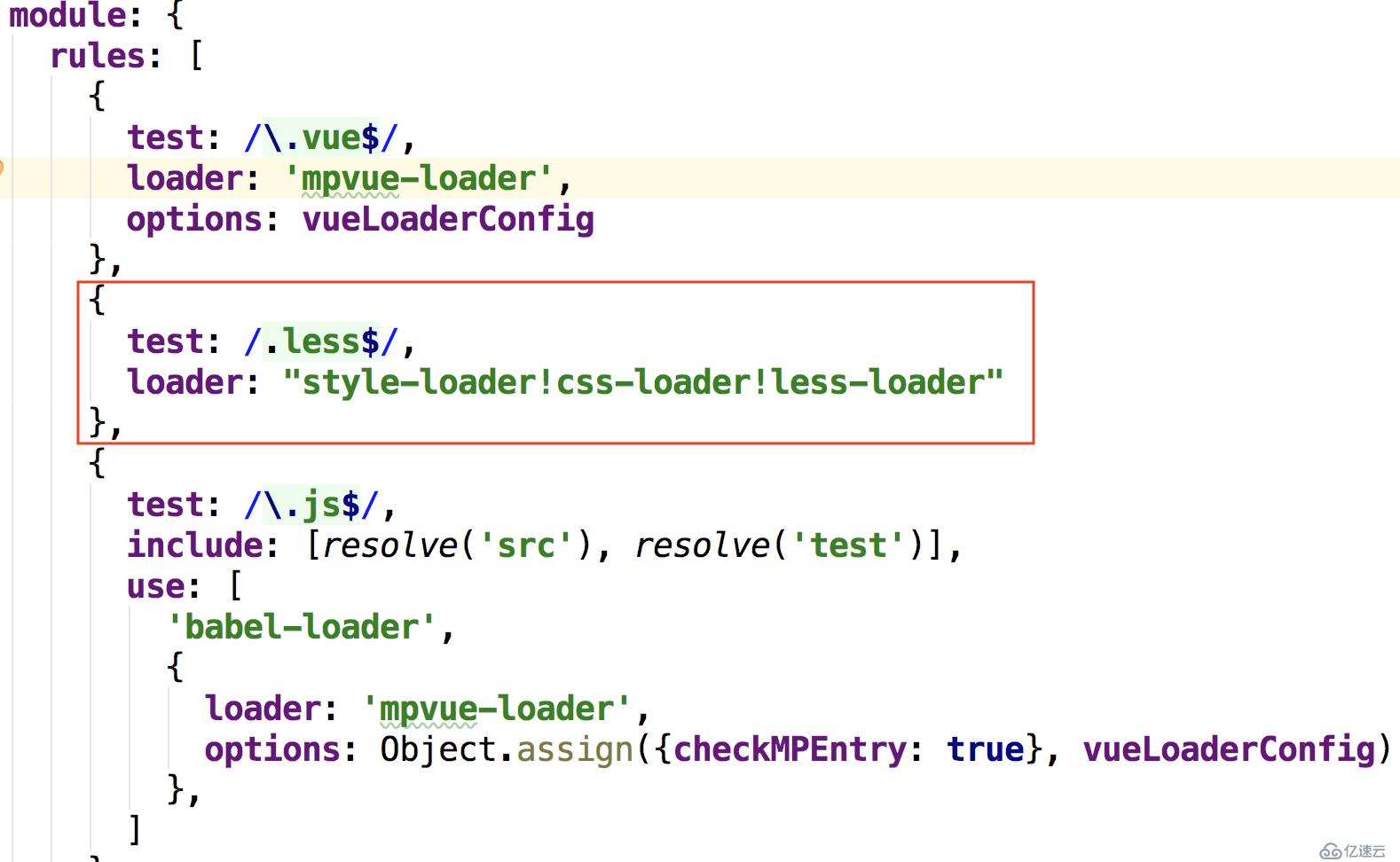This screenshot has height=862, width=1400.
Task: Click 'loader' key of the less rule
Action: pos(185,382)
